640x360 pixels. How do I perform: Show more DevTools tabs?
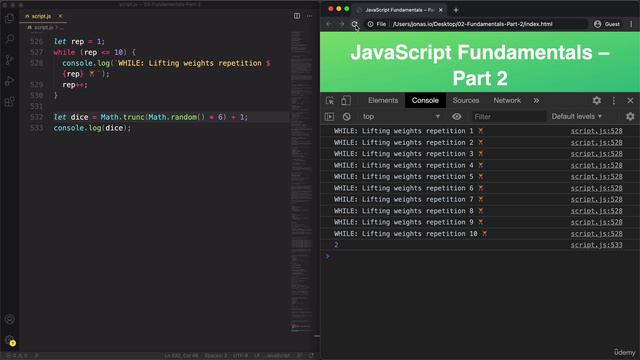click(x=536, y=100)
